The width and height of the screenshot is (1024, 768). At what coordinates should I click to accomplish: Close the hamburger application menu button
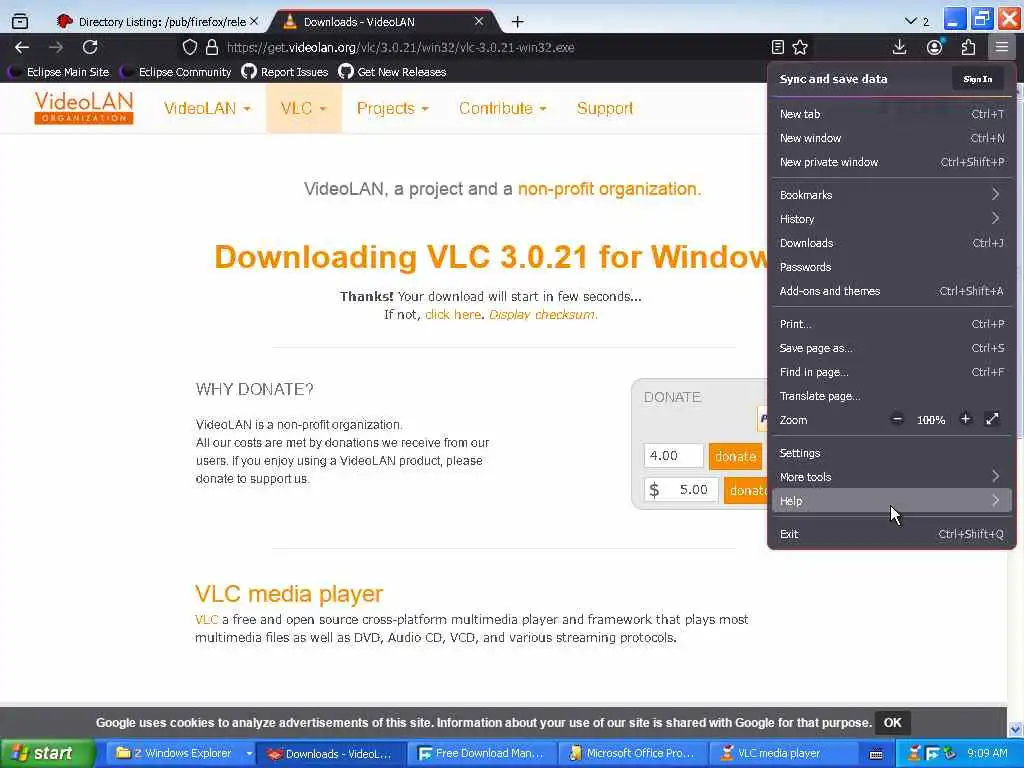(1001, 47)
